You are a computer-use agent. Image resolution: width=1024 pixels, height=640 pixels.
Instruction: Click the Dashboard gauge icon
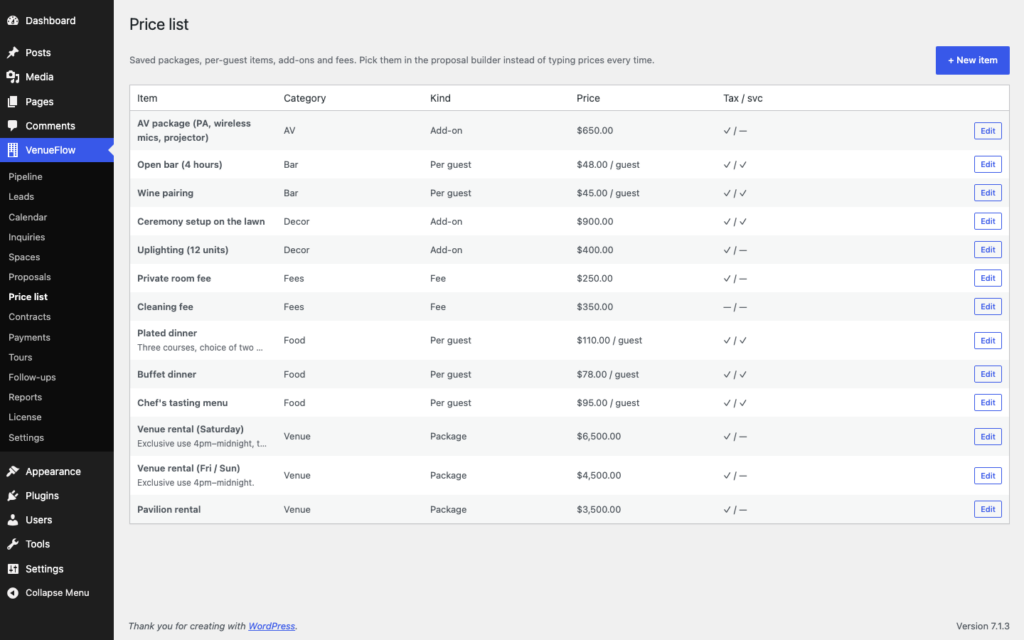point(12,20)
